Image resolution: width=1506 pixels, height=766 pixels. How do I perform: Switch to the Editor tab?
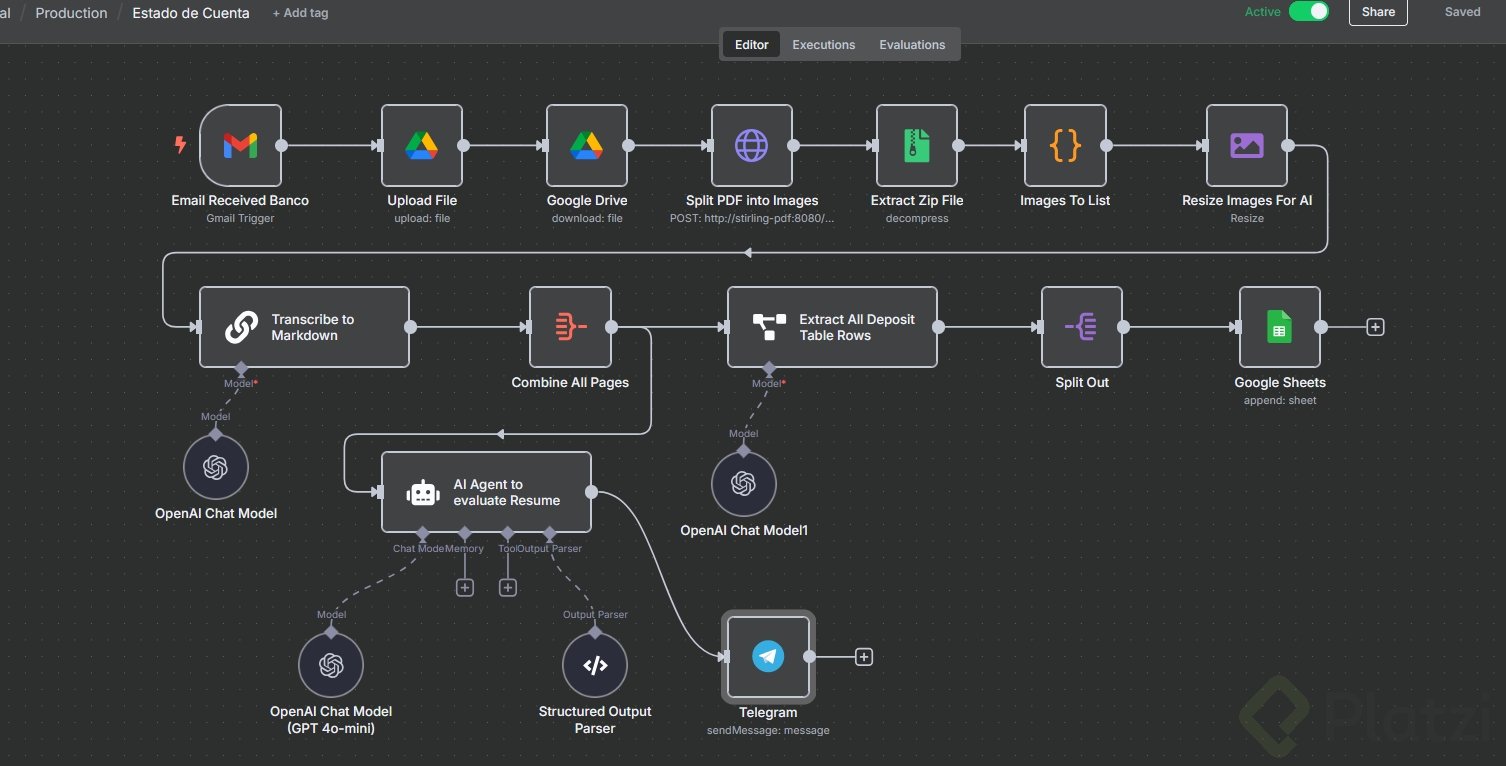pyautogui.click(x=752, y=45)
